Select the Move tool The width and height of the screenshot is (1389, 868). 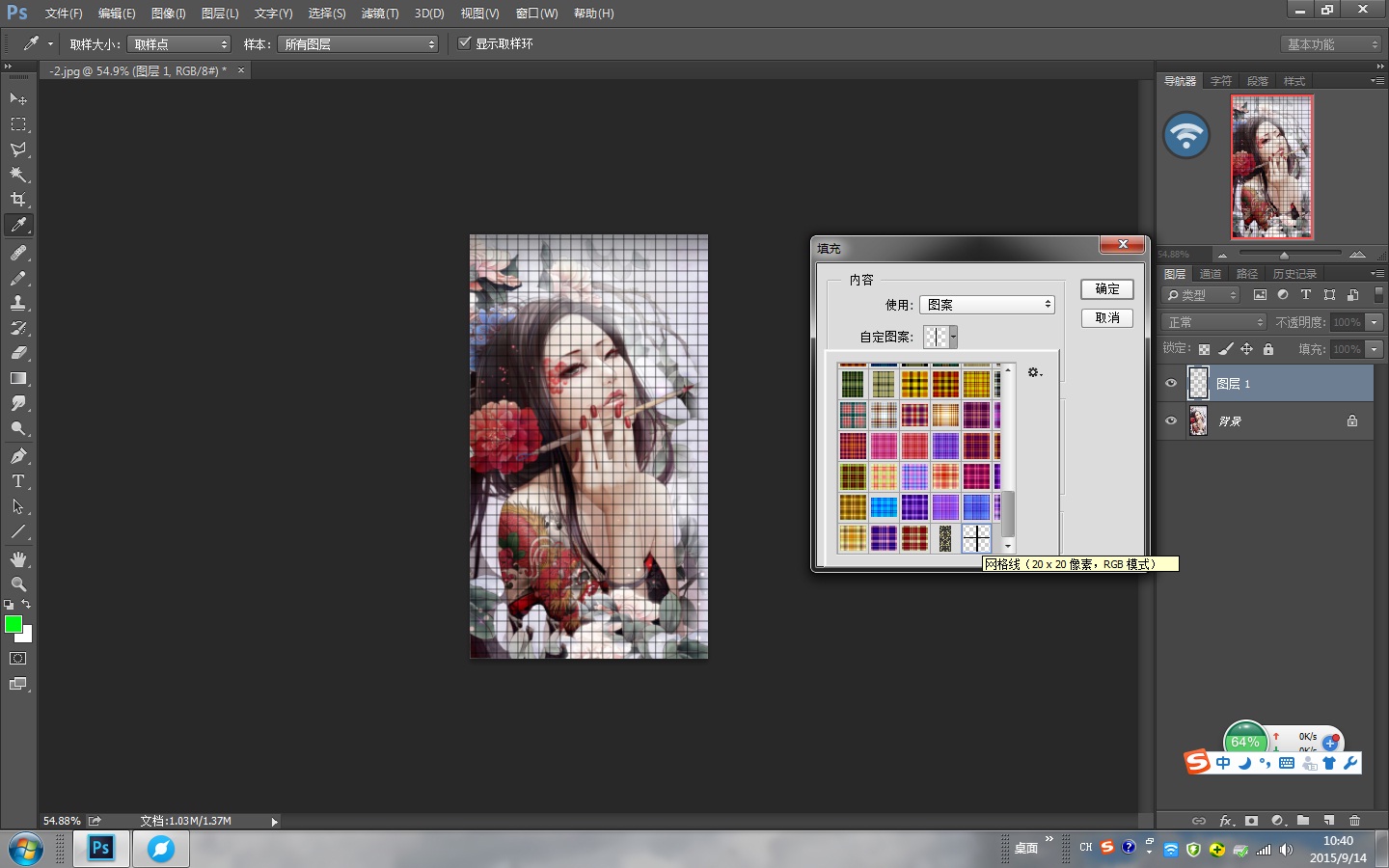[x=18, y=98]
